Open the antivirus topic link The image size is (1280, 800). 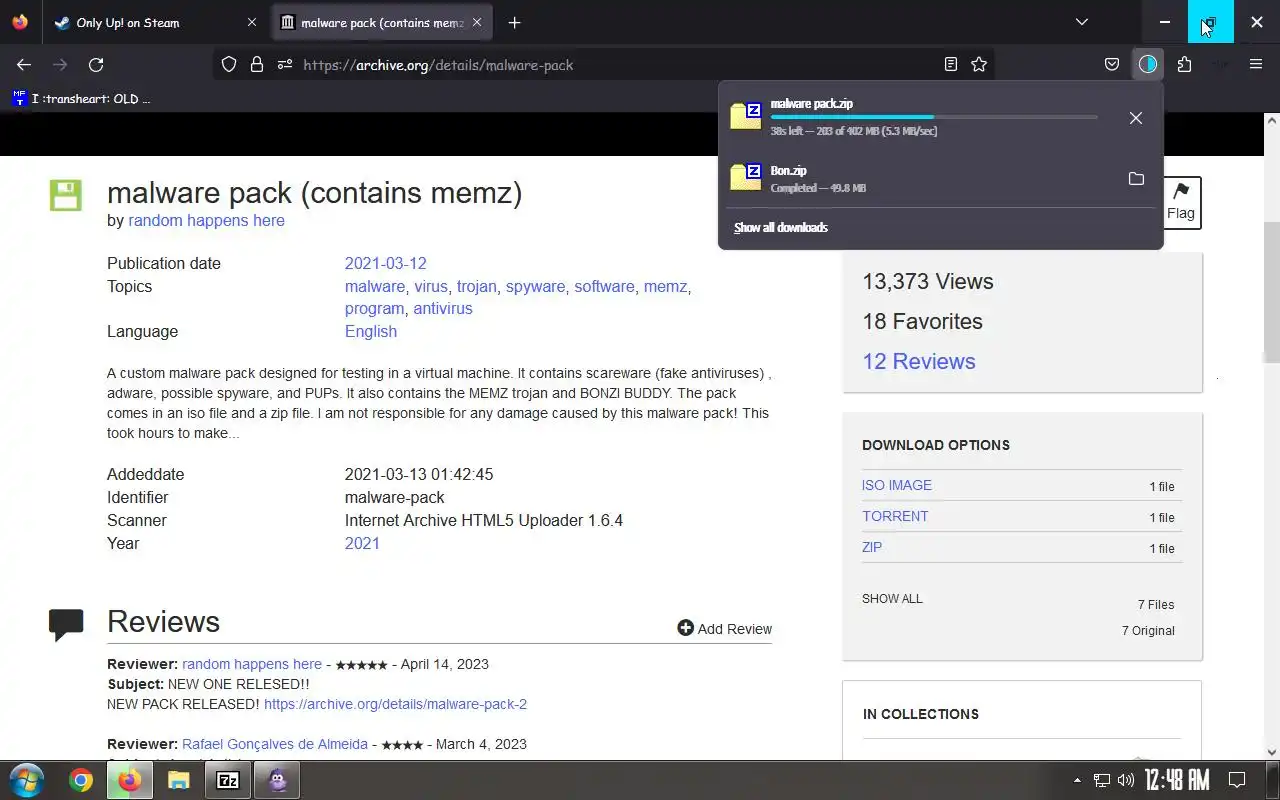tap(443, 308)
